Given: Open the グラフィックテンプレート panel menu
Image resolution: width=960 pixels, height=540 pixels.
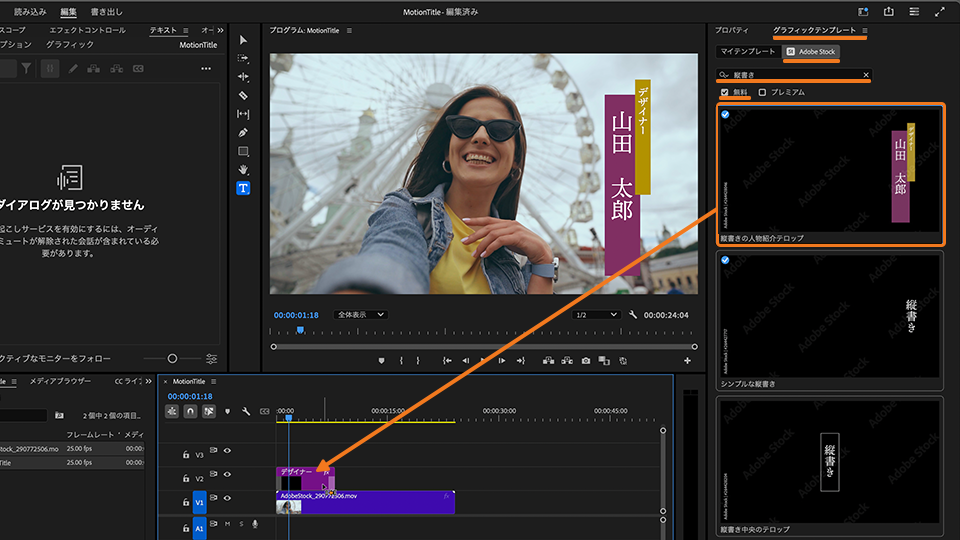Looking at the screenshot, I should coord(865,31).
